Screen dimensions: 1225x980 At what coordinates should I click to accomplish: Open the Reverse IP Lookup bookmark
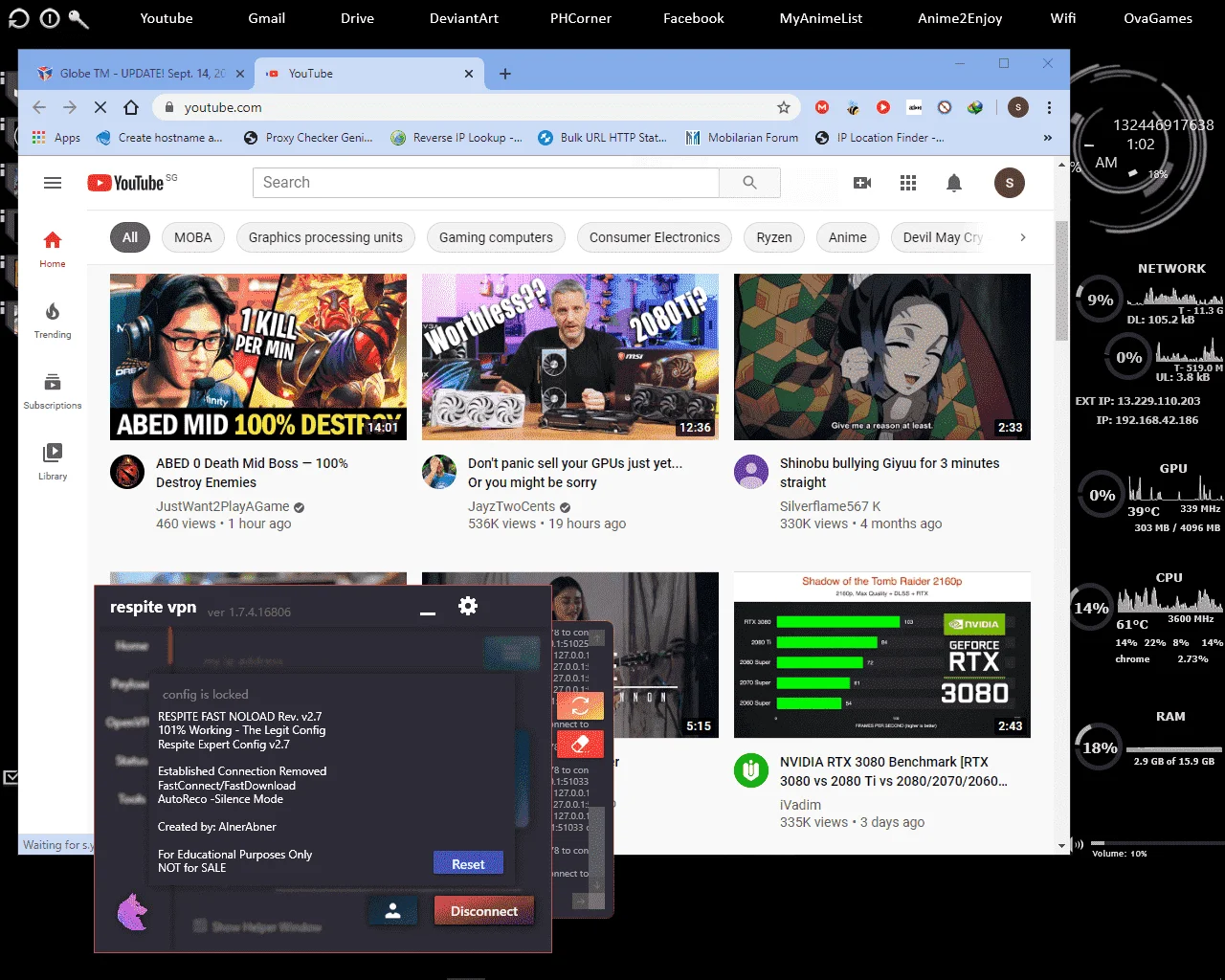click(x=457, y=138)
